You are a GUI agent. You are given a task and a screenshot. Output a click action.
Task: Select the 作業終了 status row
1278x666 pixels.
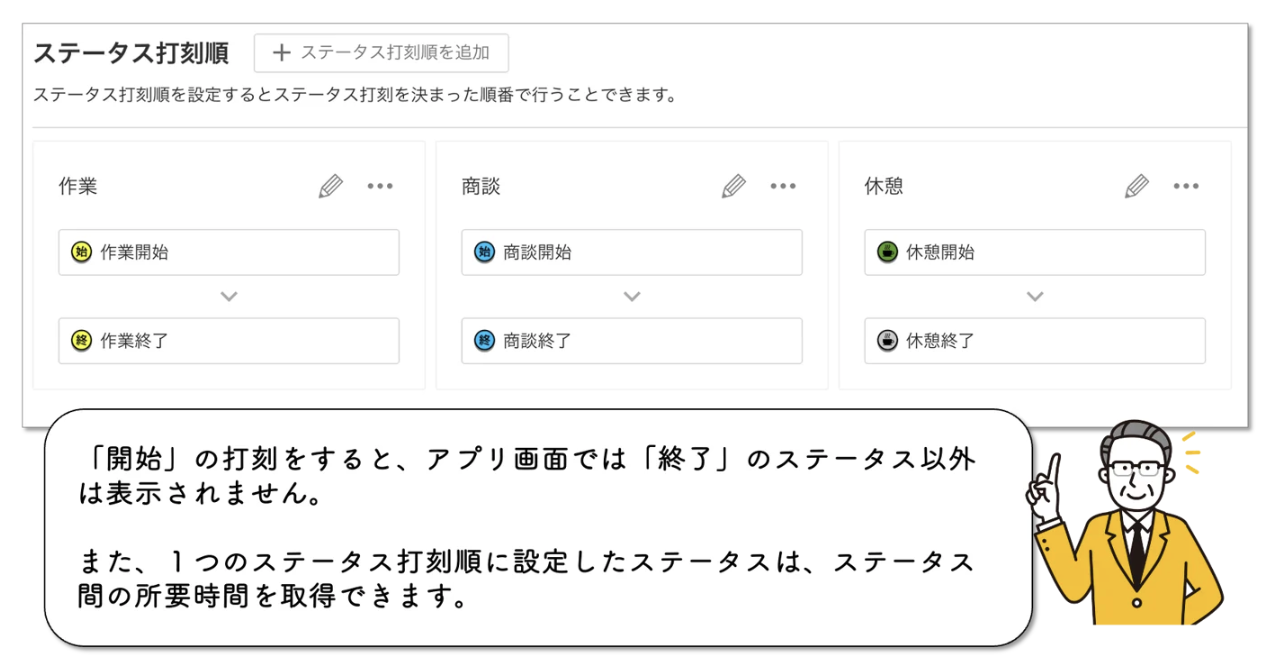[x=229, y=341]
